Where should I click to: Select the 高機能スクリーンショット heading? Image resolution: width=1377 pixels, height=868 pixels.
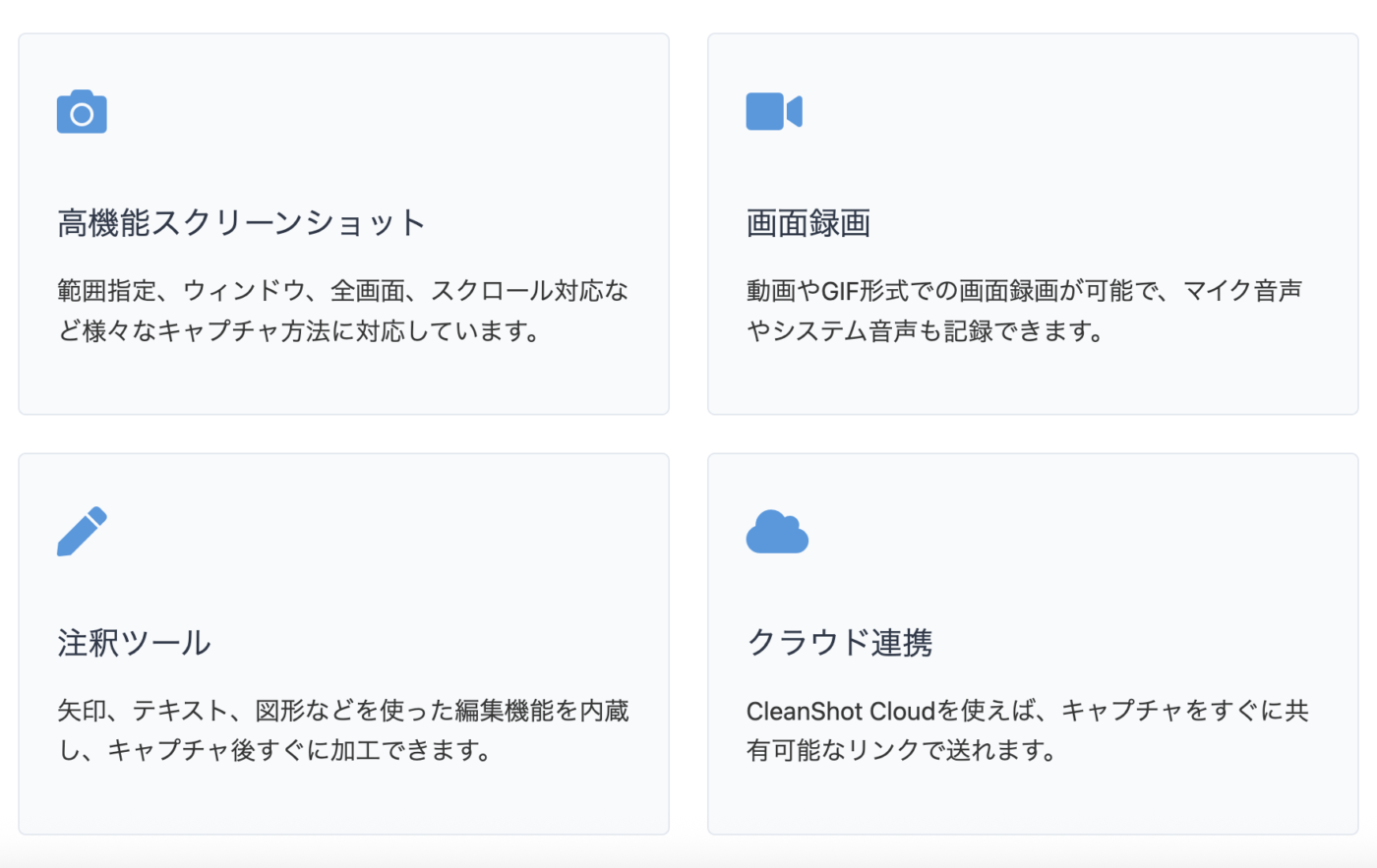(x=242, y=223)
